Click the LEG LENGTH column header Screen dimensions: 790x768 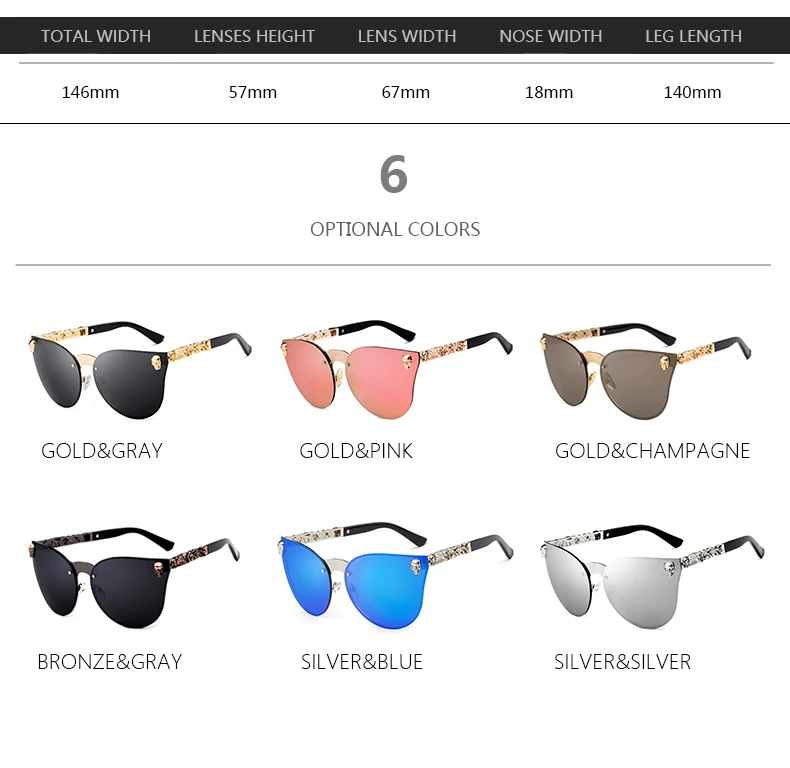pos(693,36)
